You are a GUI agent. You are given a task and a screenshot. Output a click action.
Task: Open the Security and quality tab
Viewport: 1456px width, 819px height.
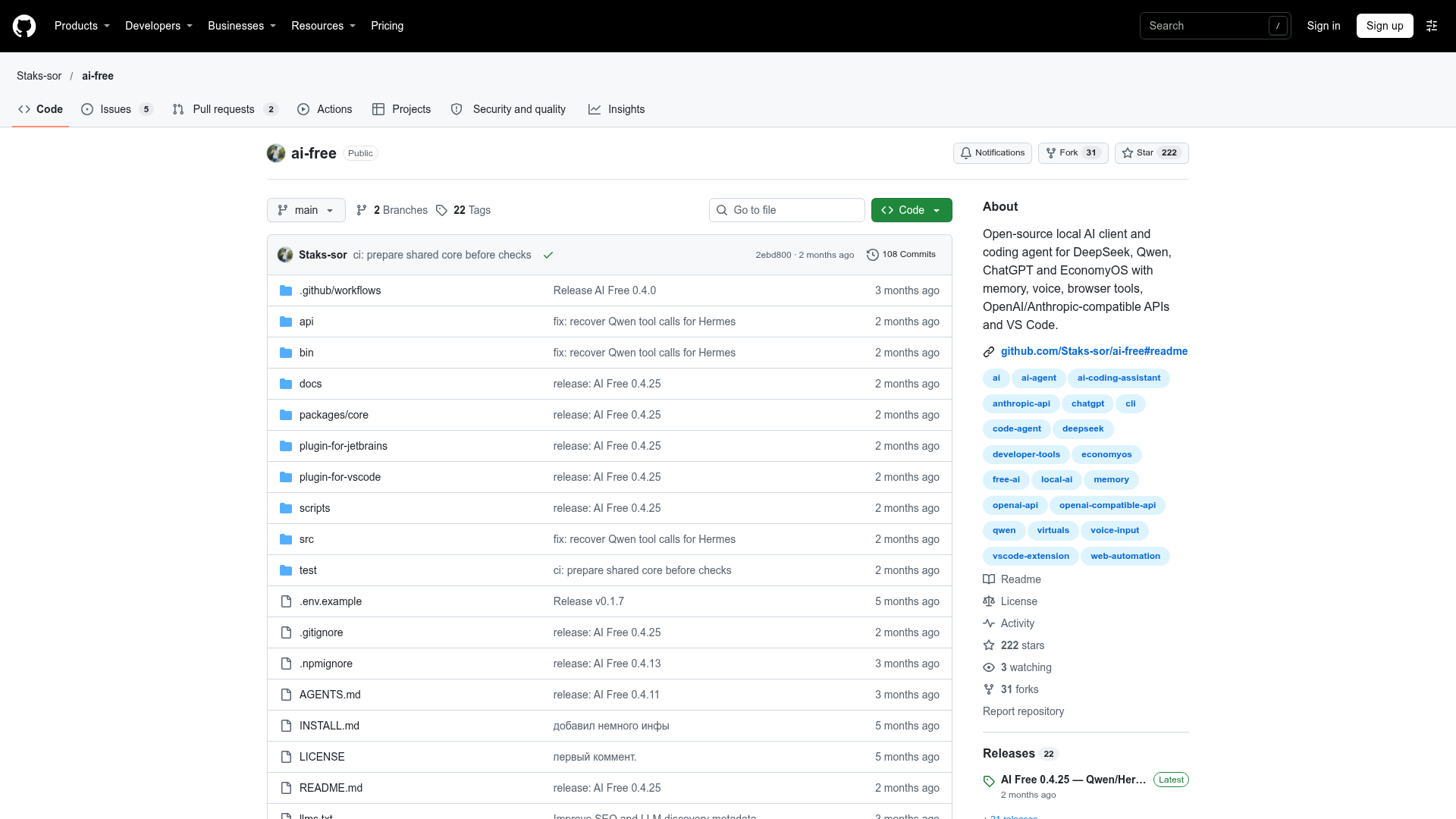pyautogui.click(x=508, y=109)
